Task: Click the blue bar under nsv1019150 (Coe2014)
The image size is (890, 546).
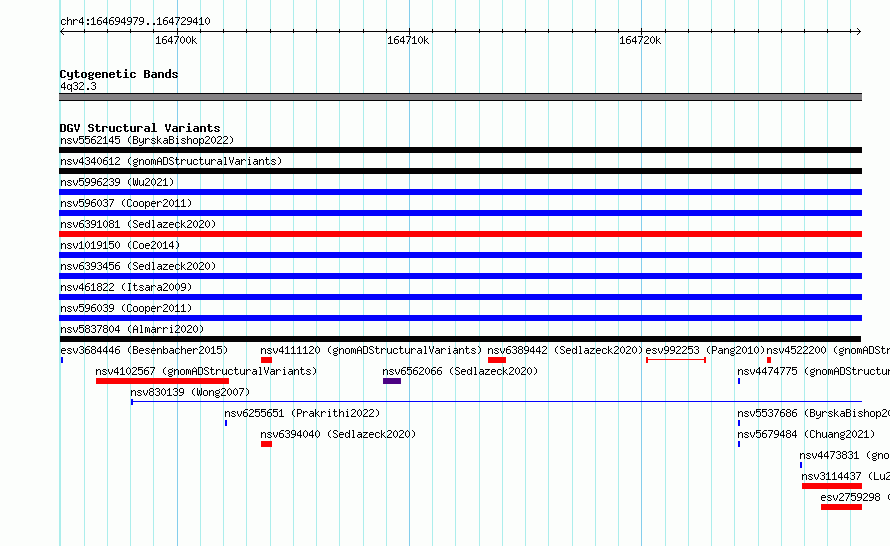Action: pos(460,255)
